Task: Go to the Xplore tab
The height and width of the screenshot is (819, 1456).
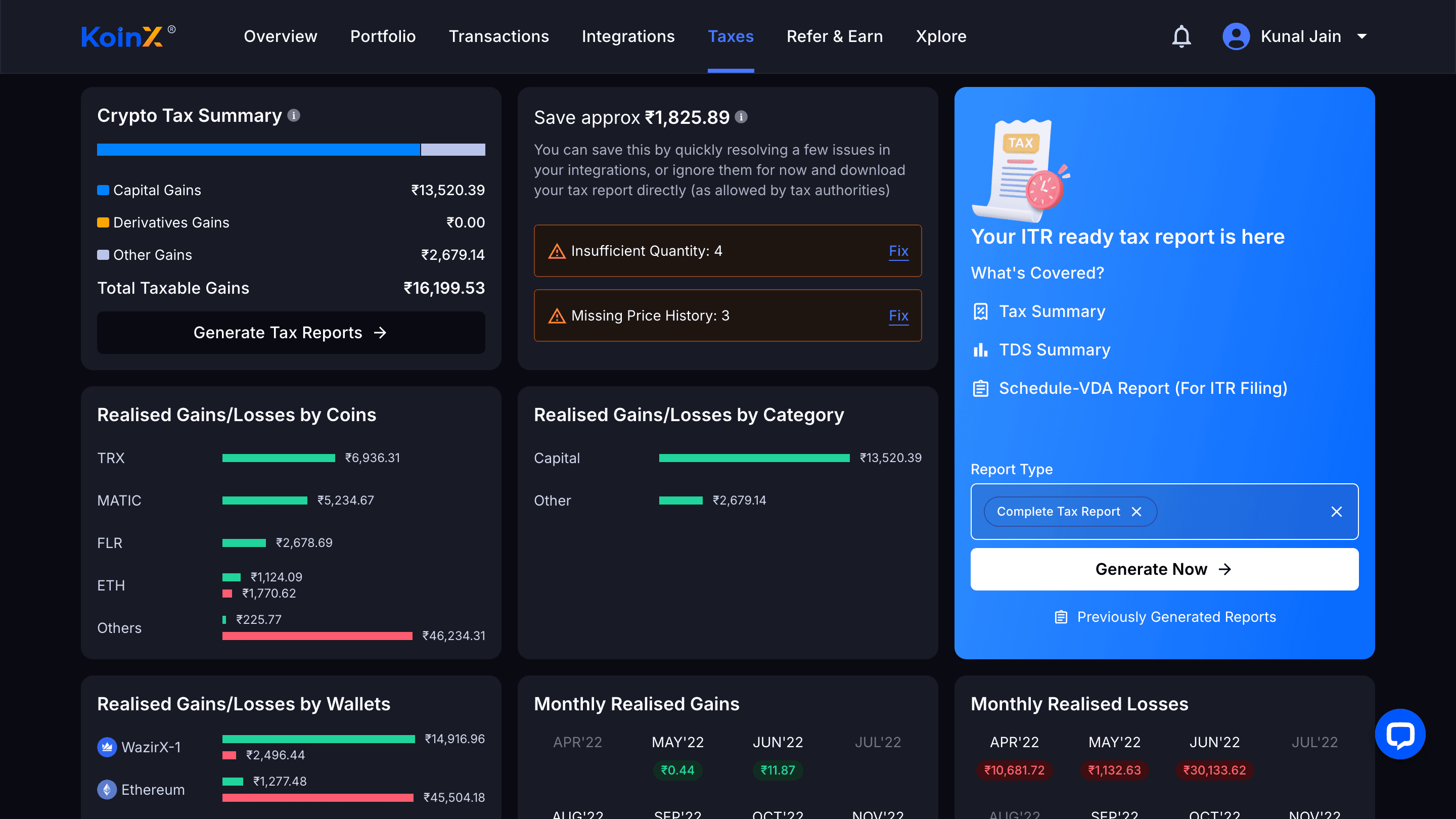Action: [940, 36]
